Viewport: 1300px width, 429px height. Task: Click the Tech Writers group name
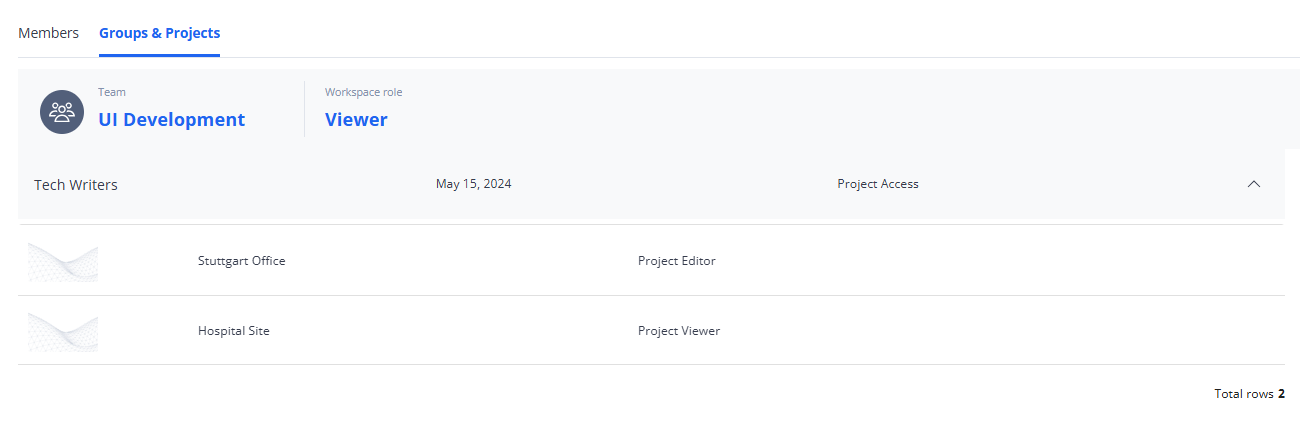coord(76,185)
